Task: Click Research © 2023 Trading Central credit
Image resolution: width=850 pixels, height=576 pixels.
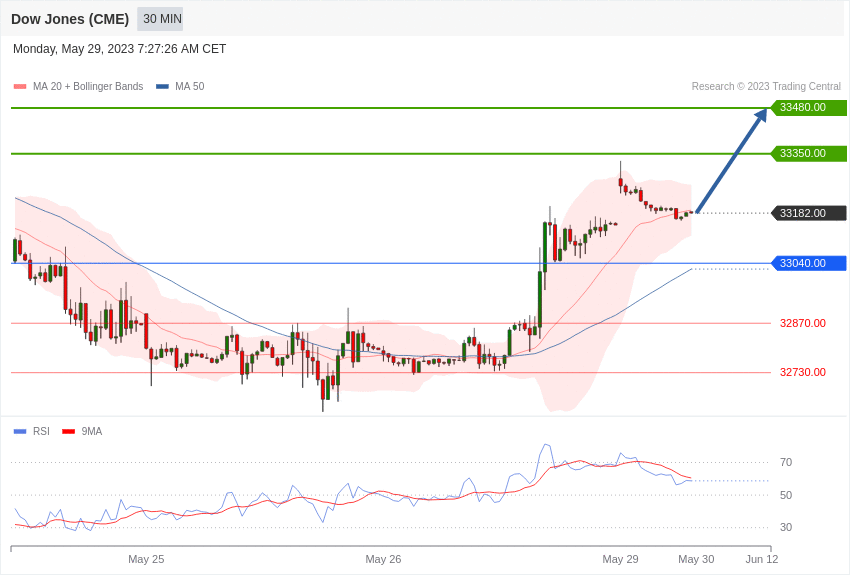Action: [766, 86]
